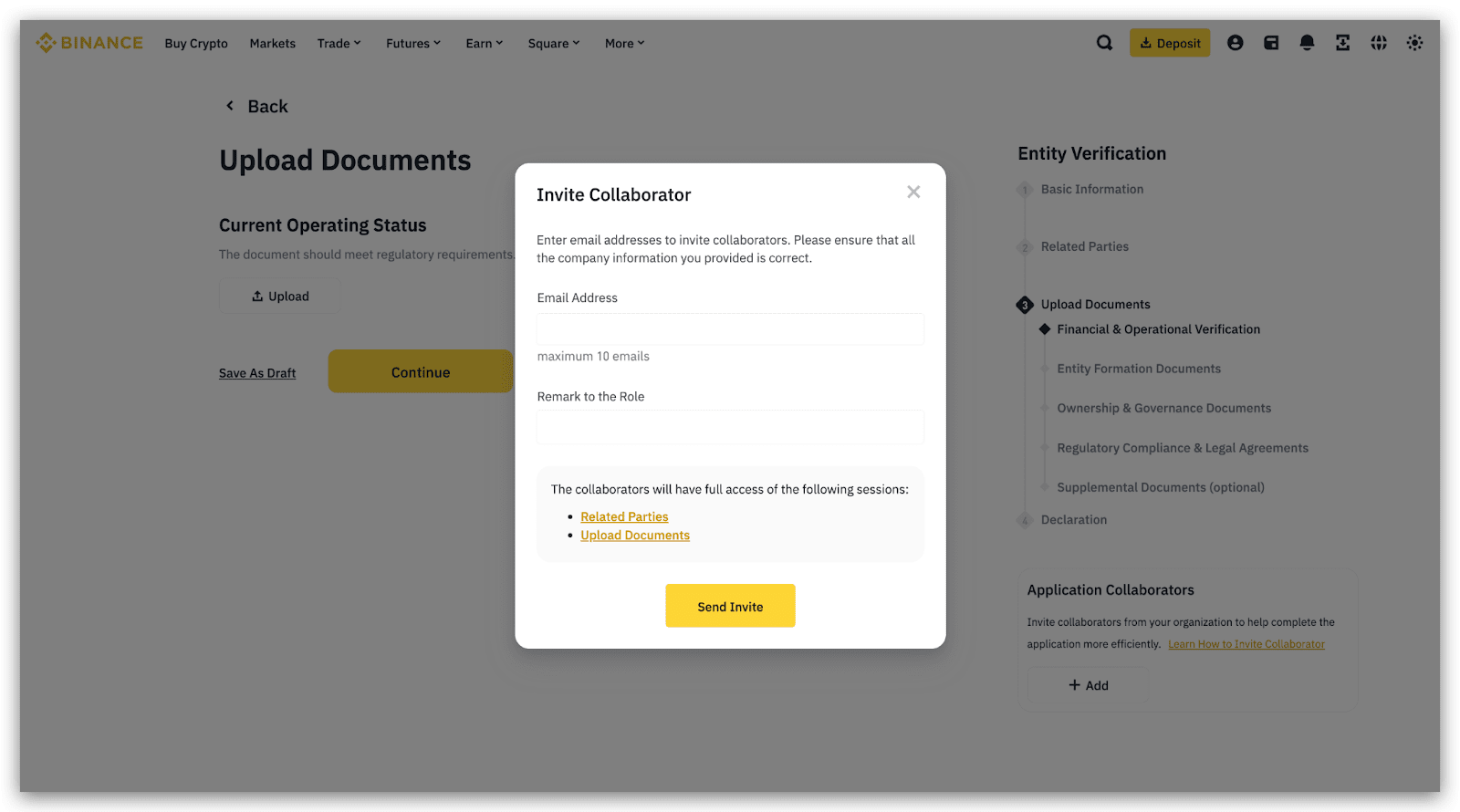Expand the More dropdown menu

point(624,43)
